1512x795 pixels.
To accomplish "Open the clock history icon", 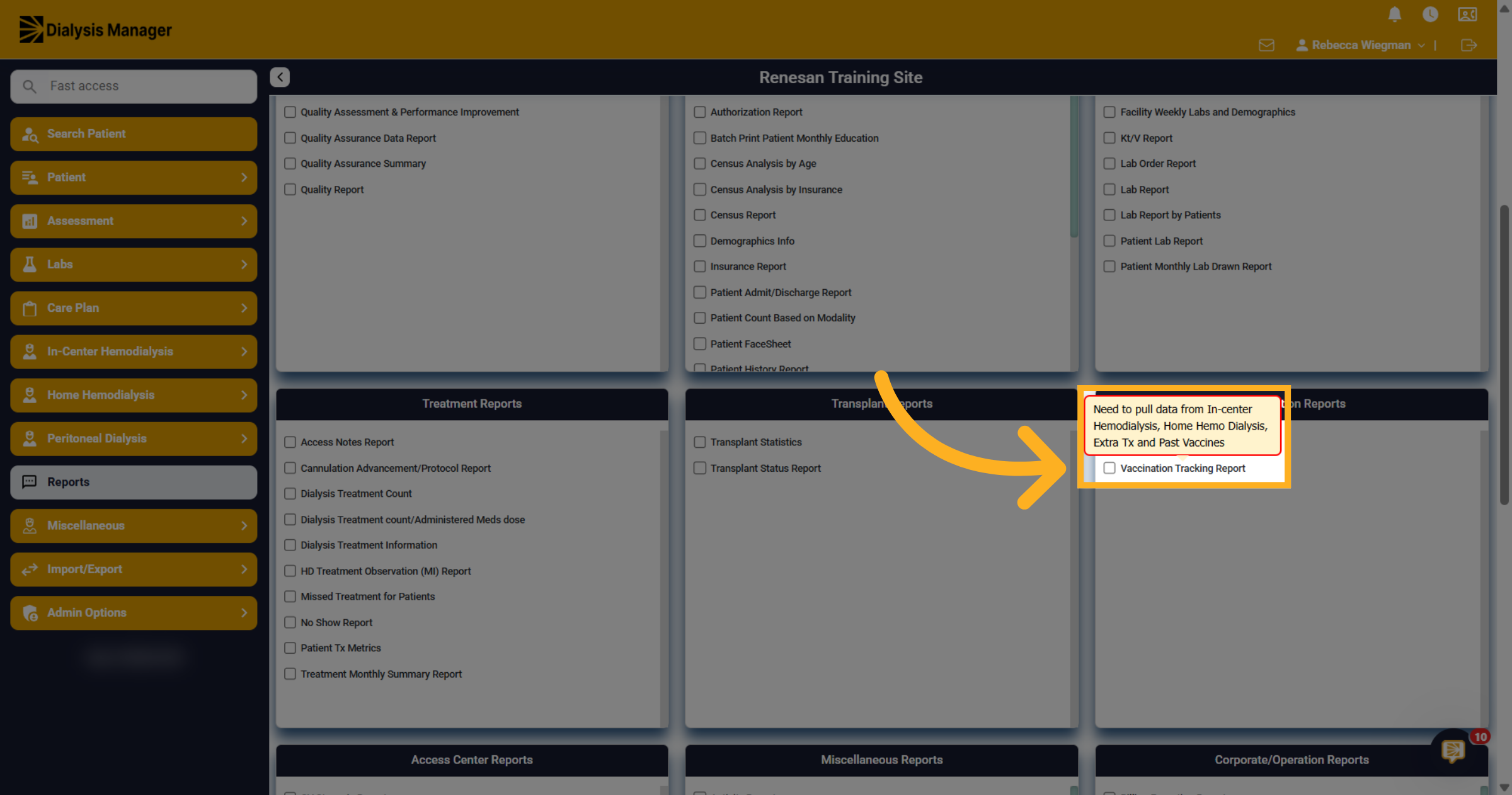I will click(1430, 14).
